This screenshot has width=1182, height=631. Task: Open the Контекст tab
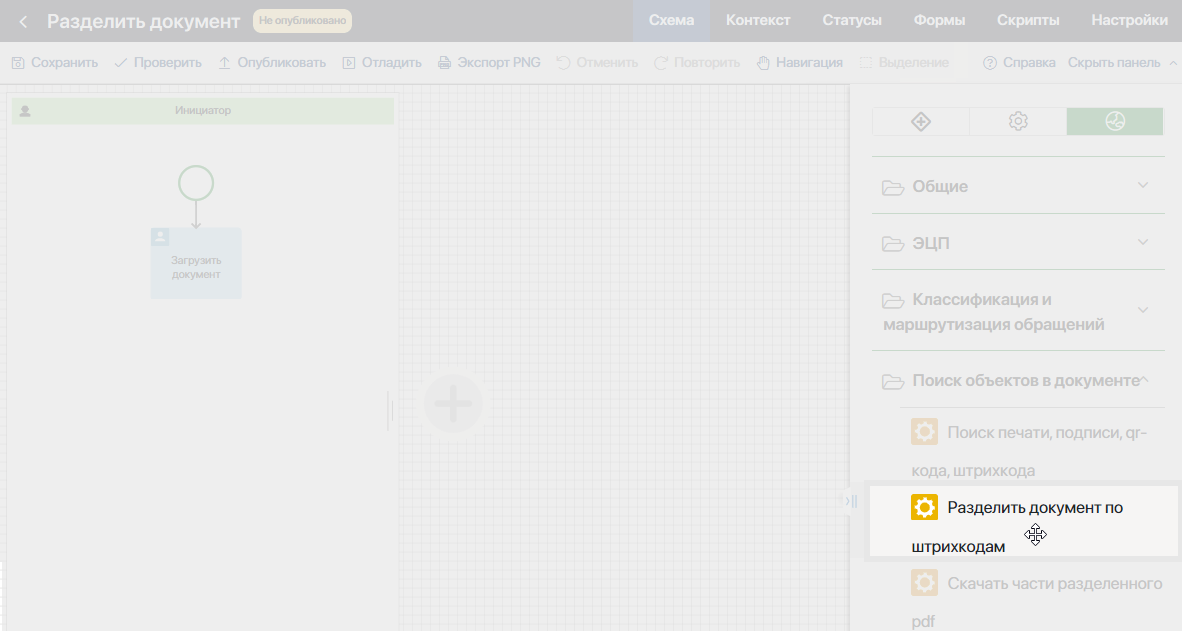click(x=758, y=20)
